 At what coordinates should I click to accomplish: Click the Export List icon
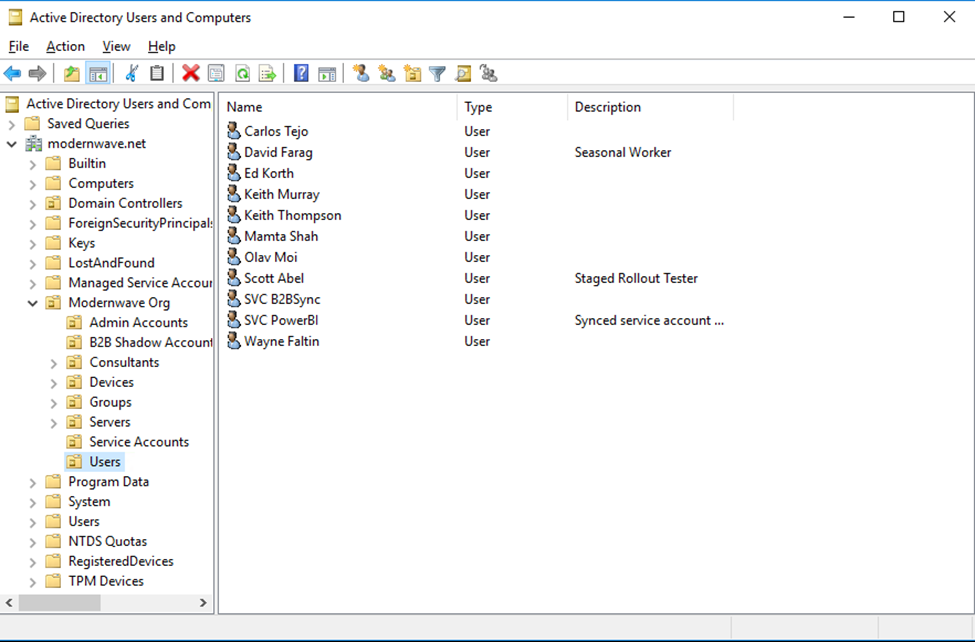tap(267, 73)
